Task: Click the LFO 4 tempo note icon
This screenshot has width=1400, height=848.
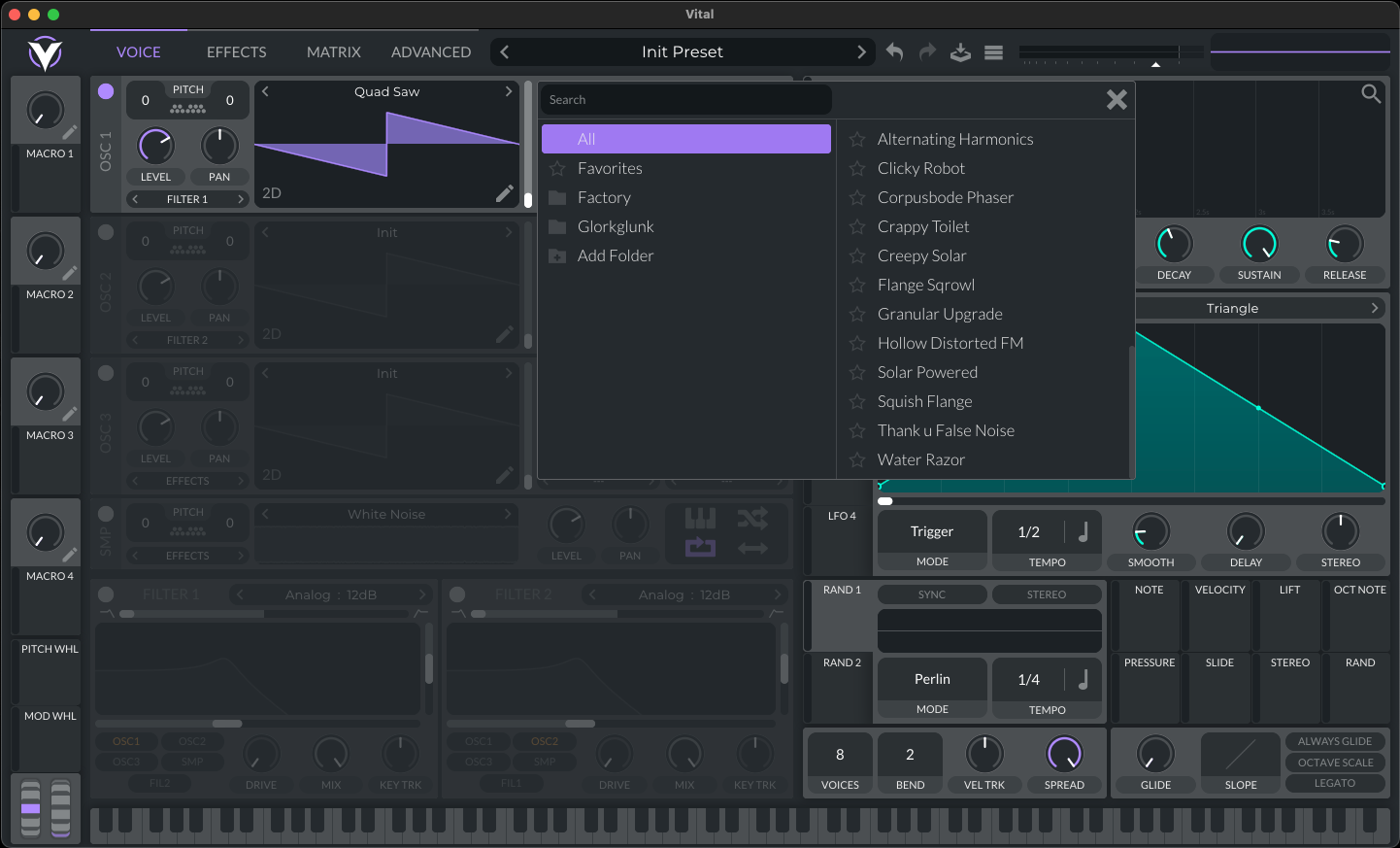Action: point(1083,531)
